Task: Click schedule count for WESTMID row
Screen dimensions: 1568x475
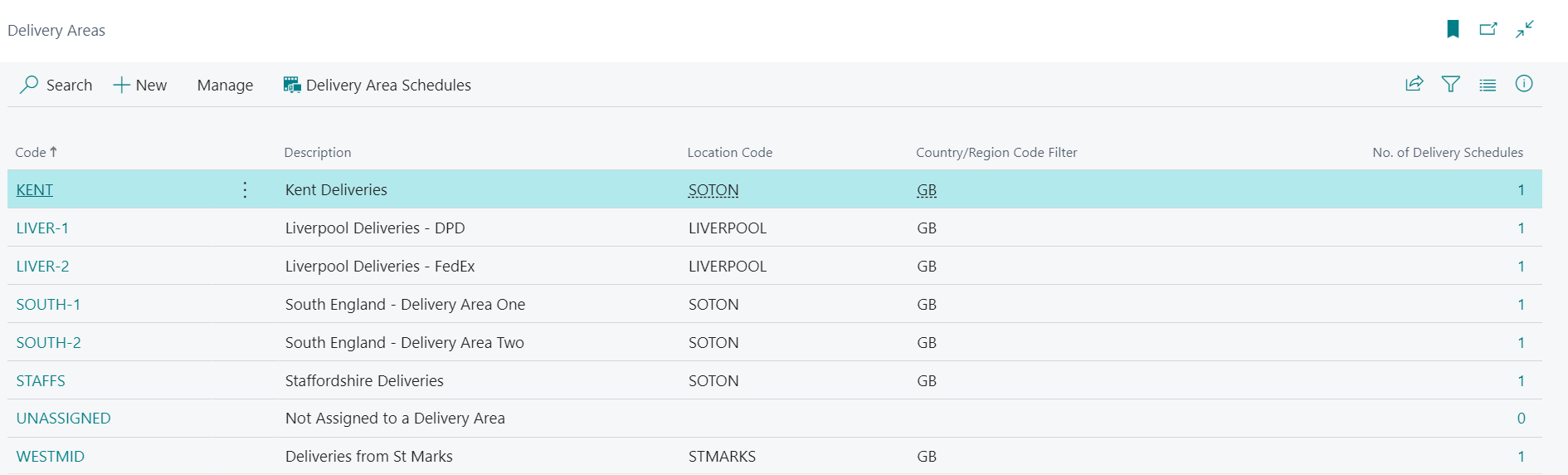Action: (x=1521, y=457)
